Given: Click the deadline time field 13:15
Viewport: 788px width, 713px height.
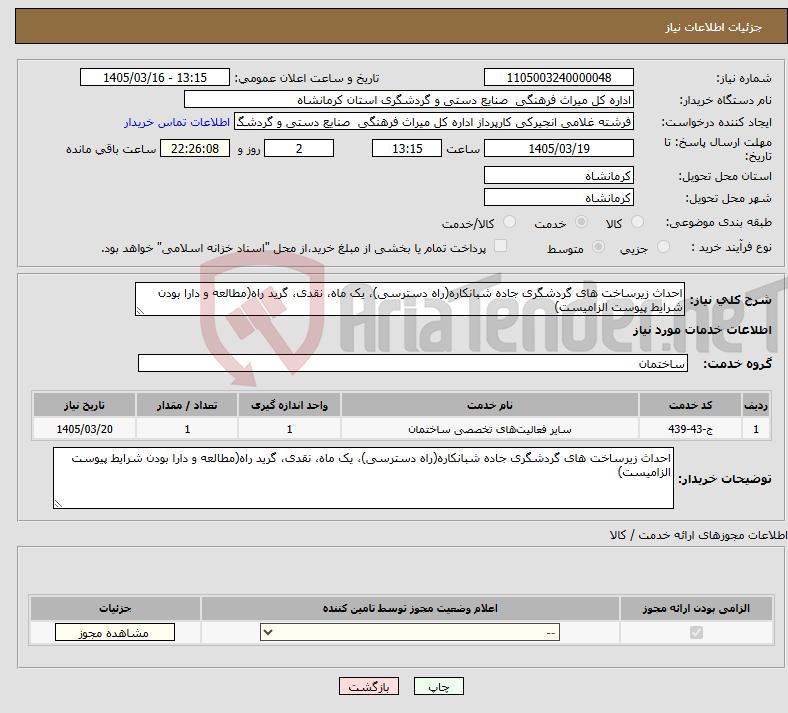Looking at the screenshot, I should tap(407, 148).
